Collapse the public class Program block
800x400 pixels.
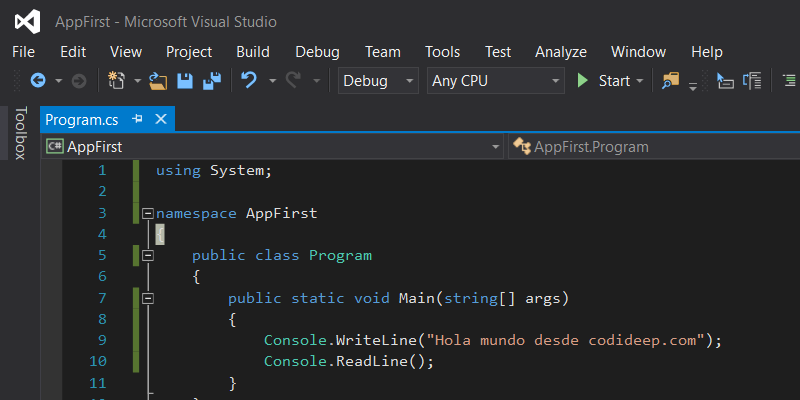(148, 255)
